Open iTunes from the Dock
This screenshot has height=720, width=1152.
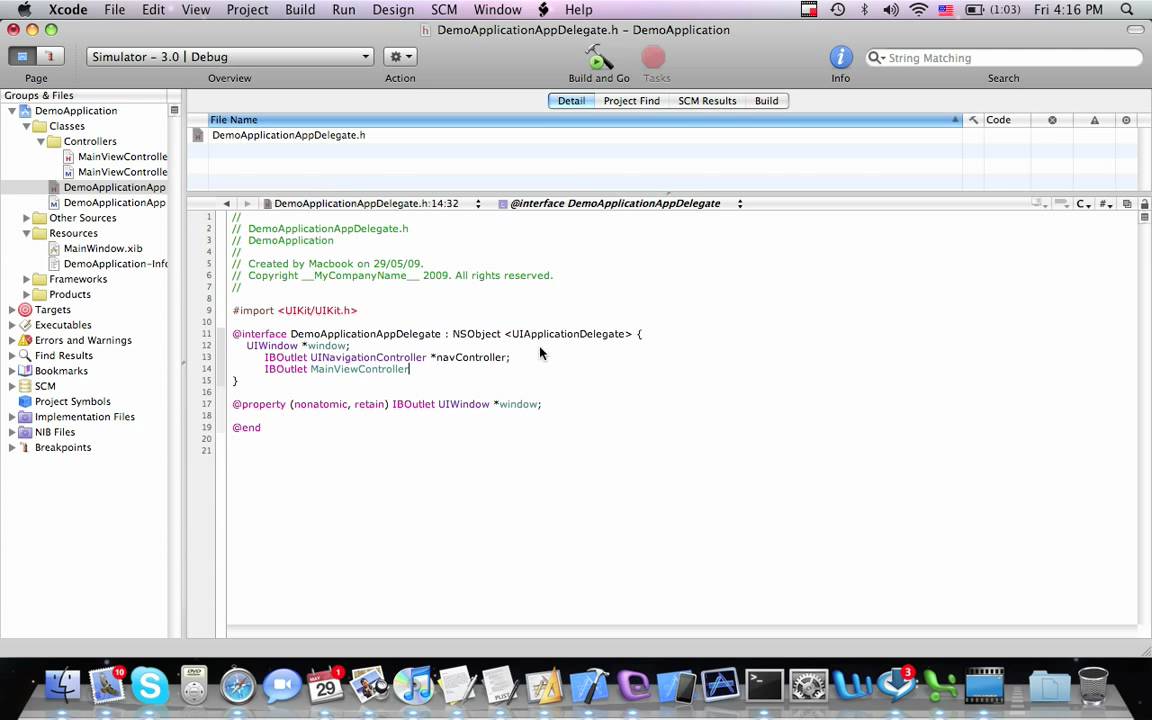pos(413,685)
